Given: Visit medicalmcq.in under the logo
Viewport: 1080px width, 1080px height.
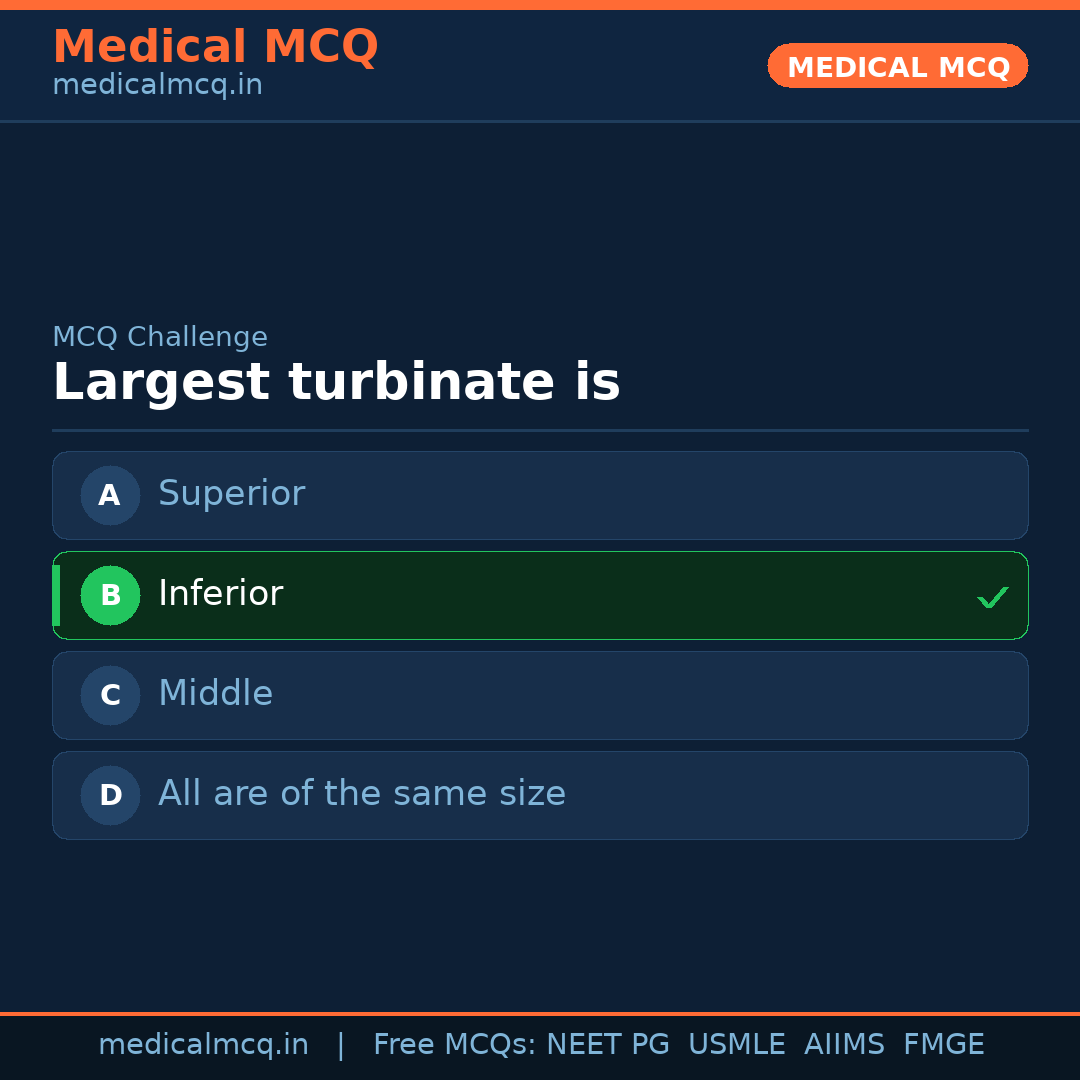Looking at the screenshot, I should 157,85.
